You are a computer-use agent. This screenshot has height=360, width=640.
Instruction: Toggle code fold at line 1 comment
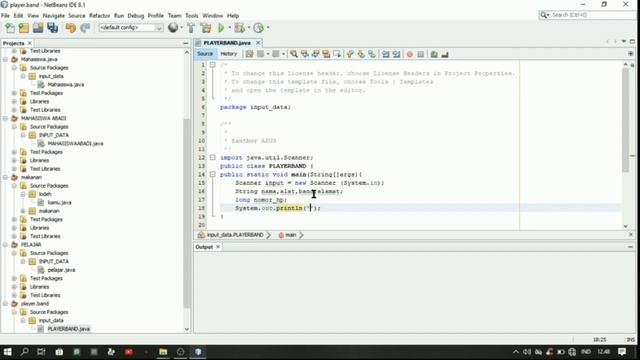click(x=213, y=65)
